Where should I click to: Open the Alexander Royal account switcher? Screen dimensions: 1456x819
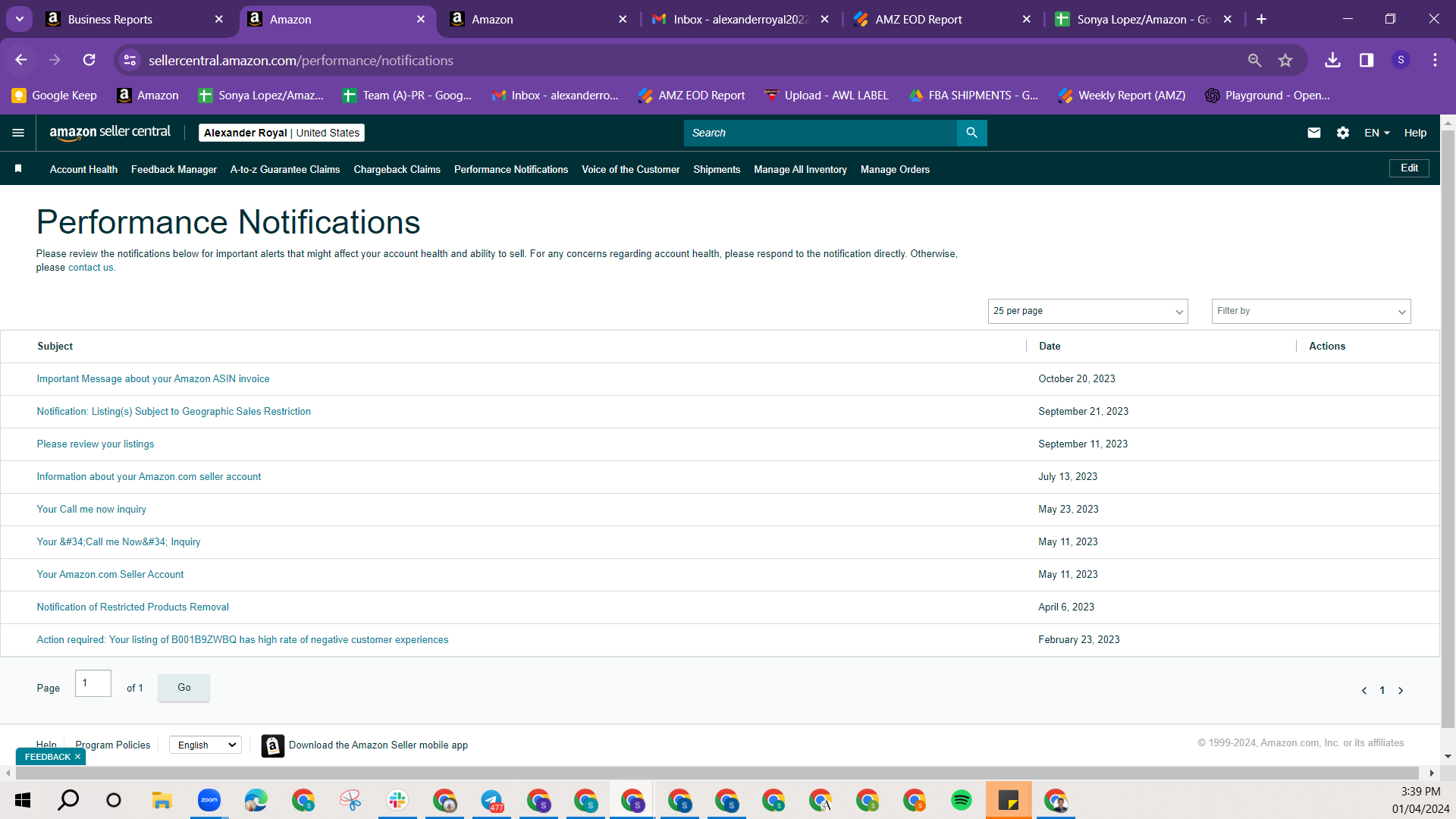281,133
